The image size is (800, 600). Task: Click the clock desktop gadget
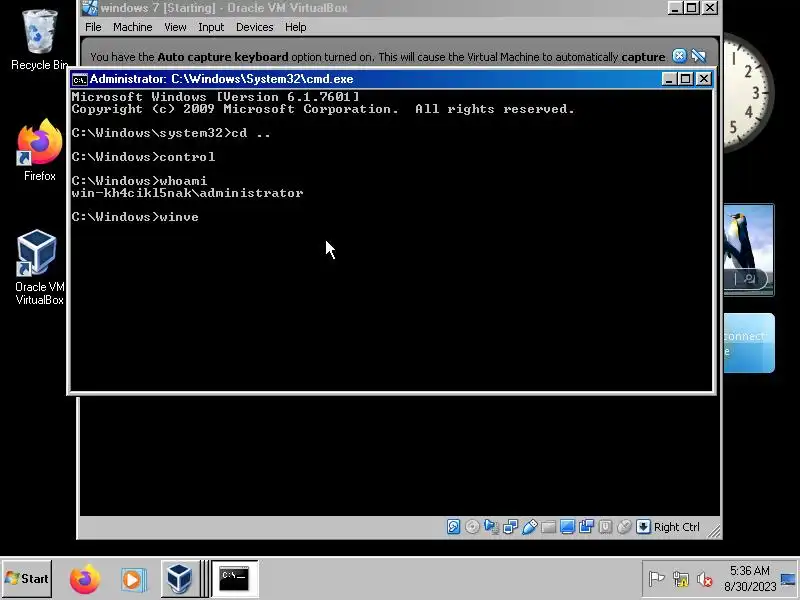pos(748,93)
